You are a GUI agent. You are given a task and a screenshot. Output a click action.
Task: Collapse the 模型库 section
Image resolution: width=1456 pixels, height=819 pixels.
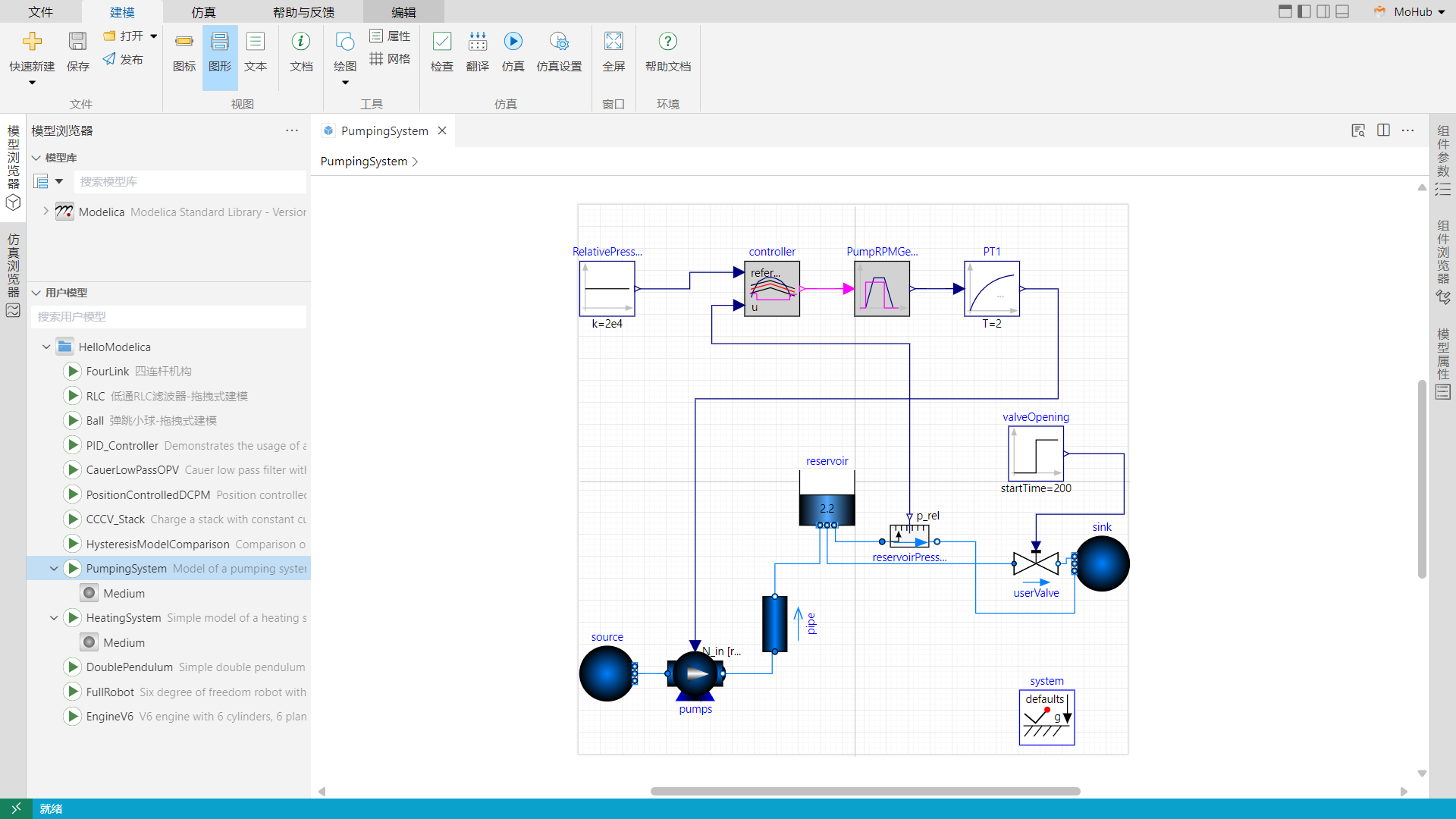tap(36, 158)
